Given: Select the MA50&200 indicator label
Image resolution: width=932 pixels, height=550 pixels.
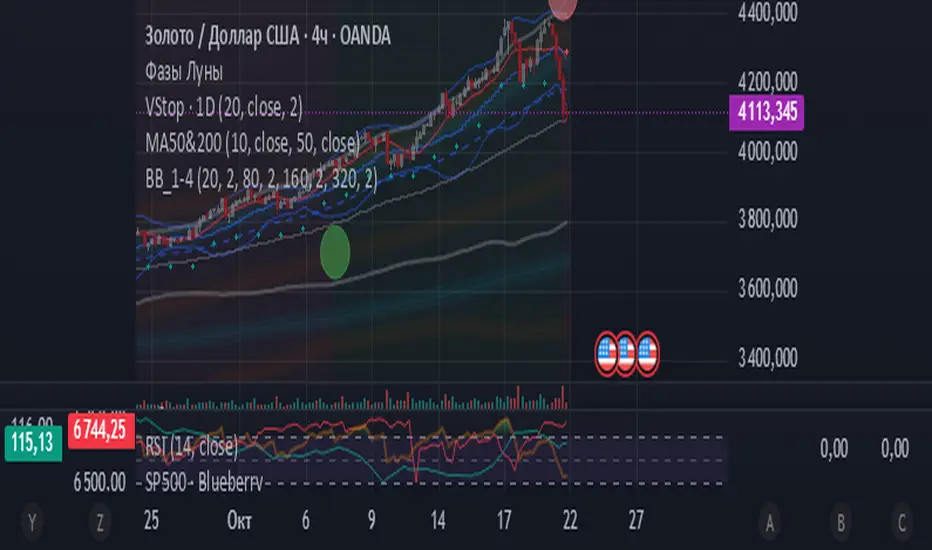Looking at the screenshot, I should pos(253,143).
